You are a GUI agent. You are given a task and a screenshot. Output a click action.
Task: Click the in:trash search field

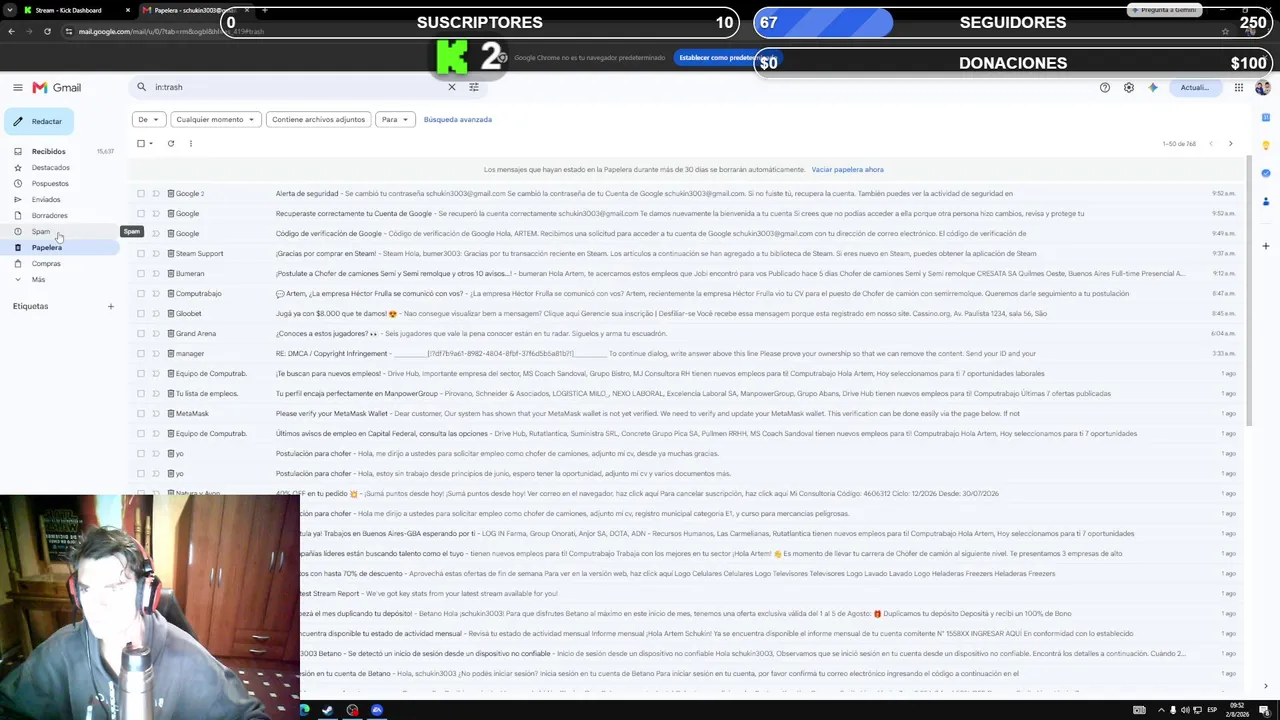point(298,87)
